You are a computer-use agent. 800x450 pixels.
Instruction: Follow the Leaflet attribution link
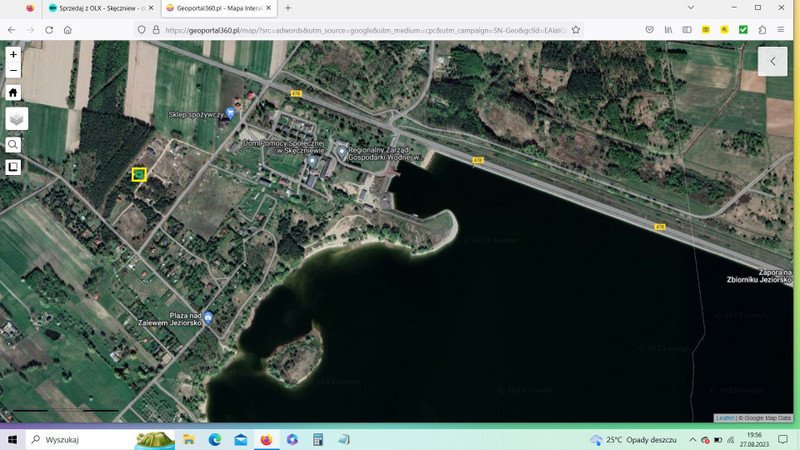(x=724, y=418)
